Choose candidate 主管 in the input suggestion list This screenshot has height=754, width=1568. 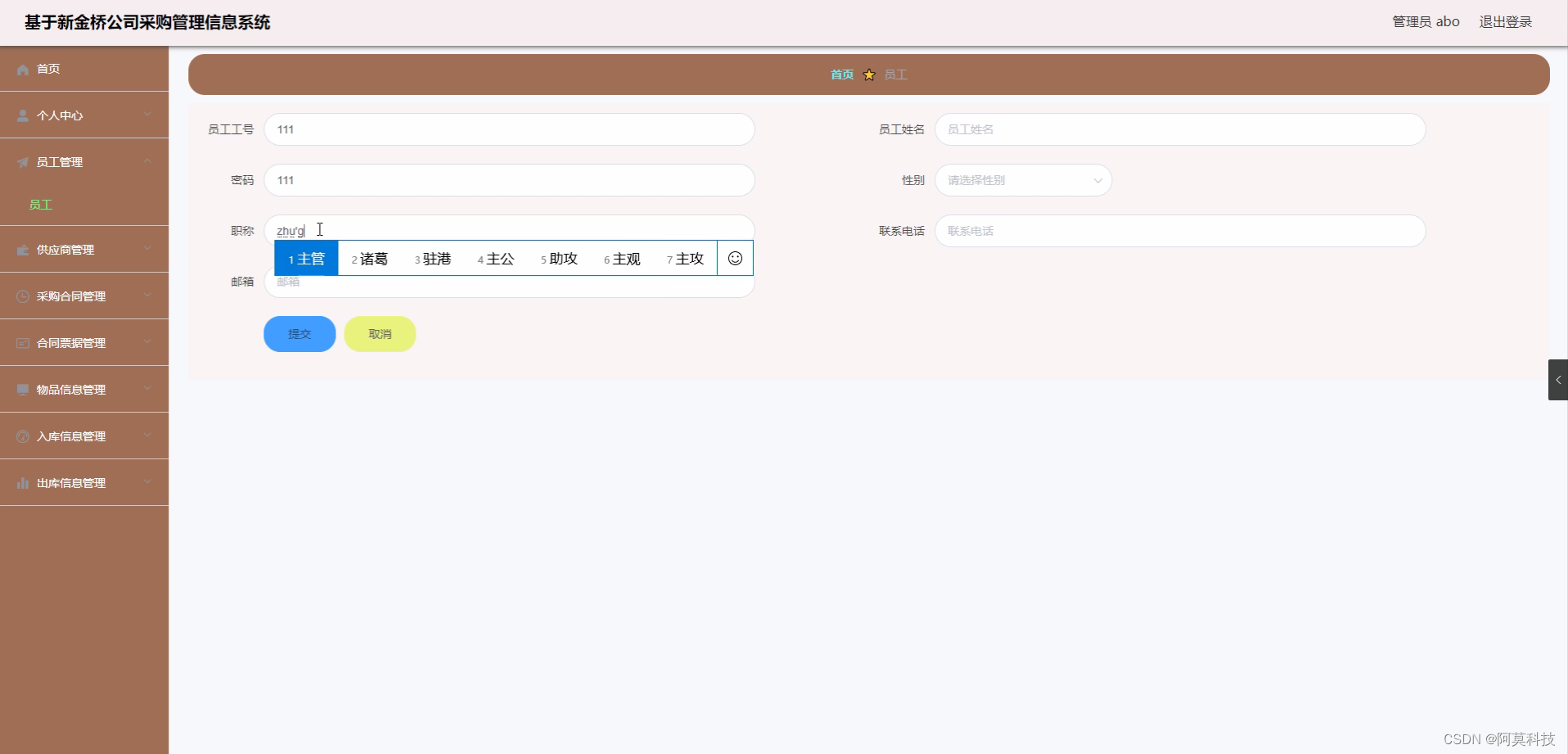310,258
